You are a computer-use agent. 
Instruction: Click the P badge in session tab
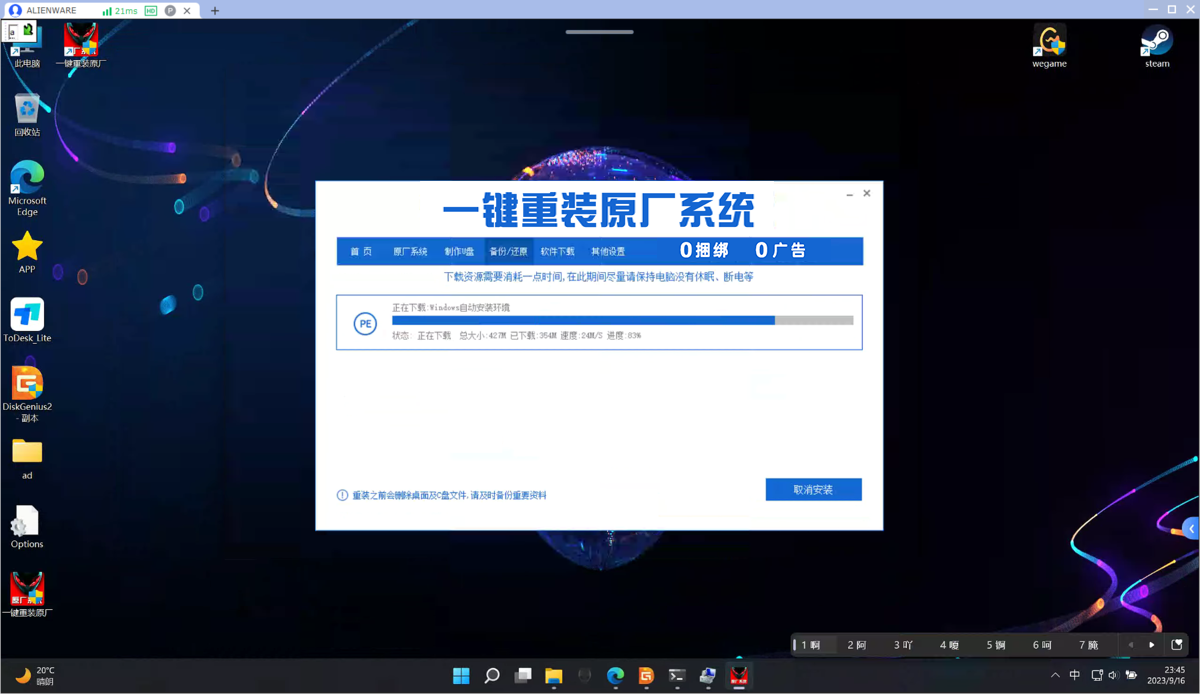(x=170, y=10)
